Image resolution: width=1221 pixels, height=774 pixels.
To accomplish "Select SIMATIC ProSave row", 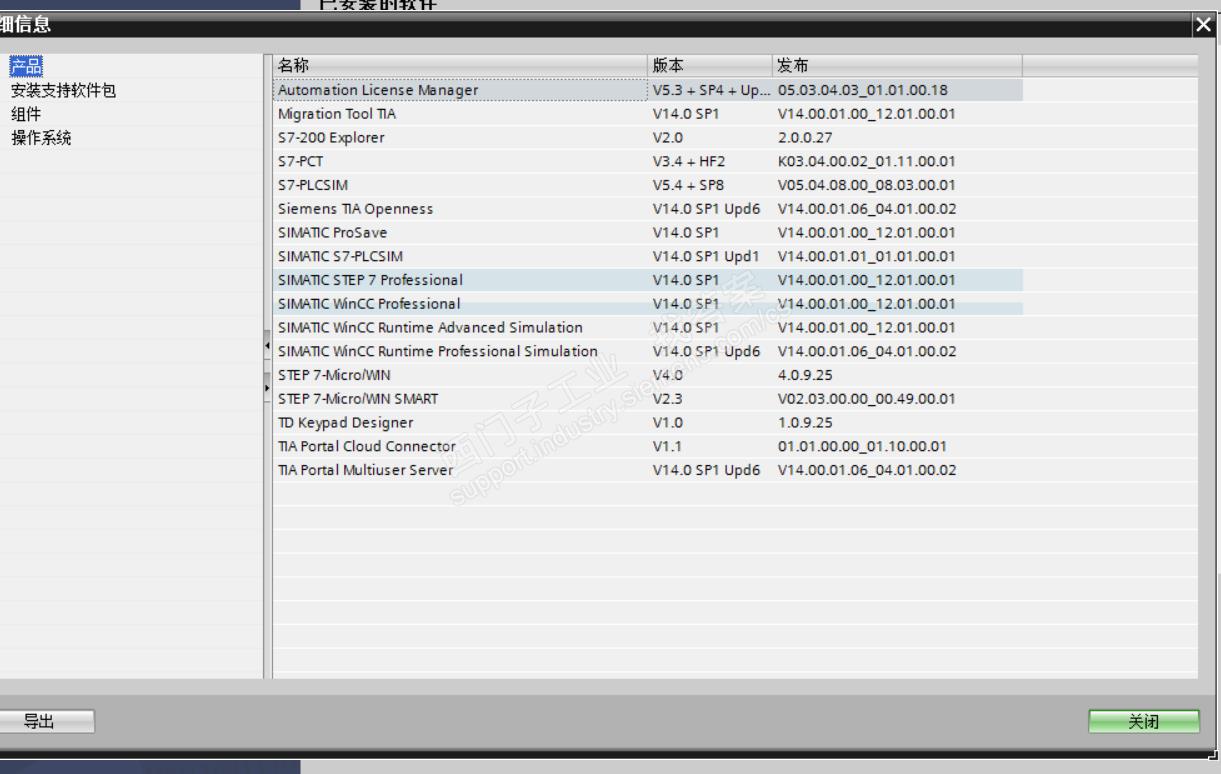I will (x=648, y=233).
